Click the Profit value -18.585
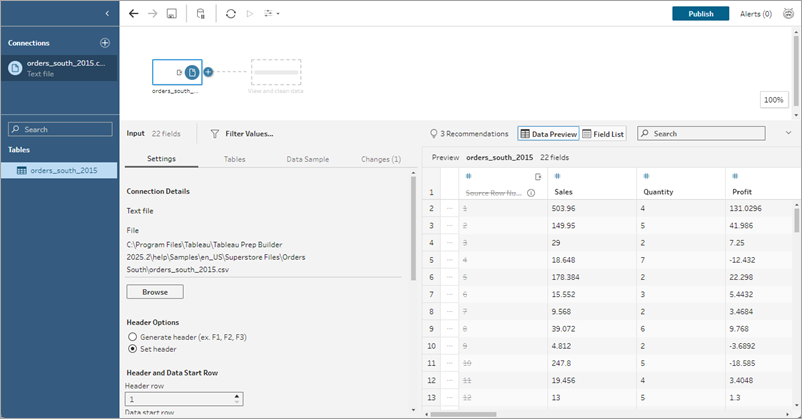Image resolution: width=802 pixels, height=419 pixels. pos(742,363)
